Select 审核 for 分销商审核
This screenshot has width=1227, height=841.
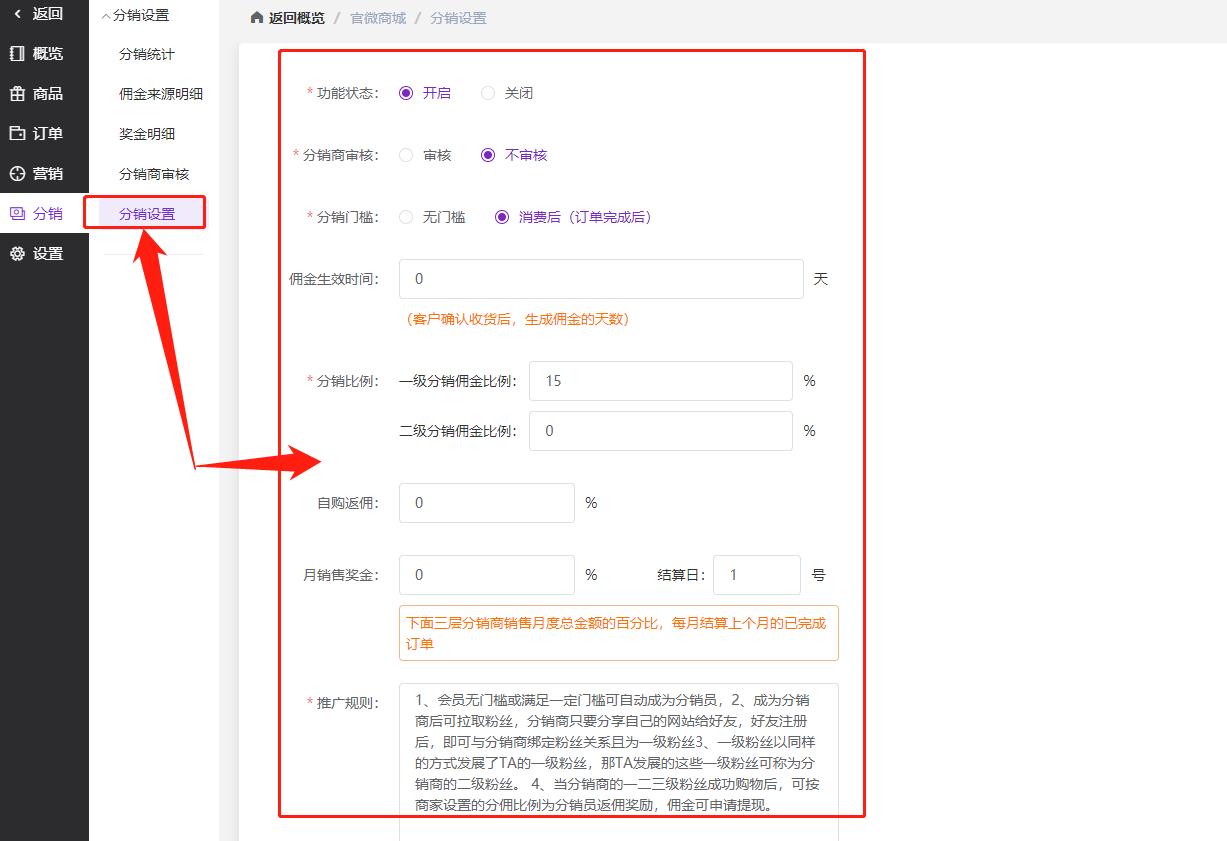[x=408, y=155]
